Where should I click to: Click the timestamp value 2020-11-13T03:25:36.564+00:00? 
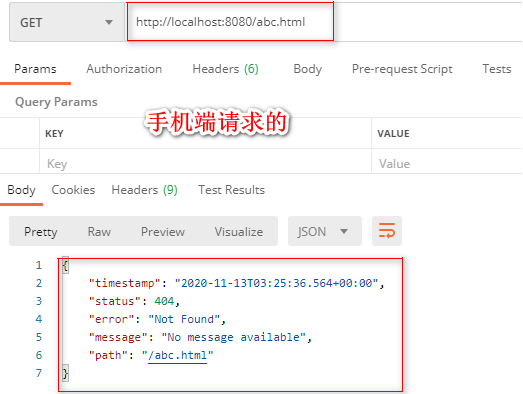277,283
